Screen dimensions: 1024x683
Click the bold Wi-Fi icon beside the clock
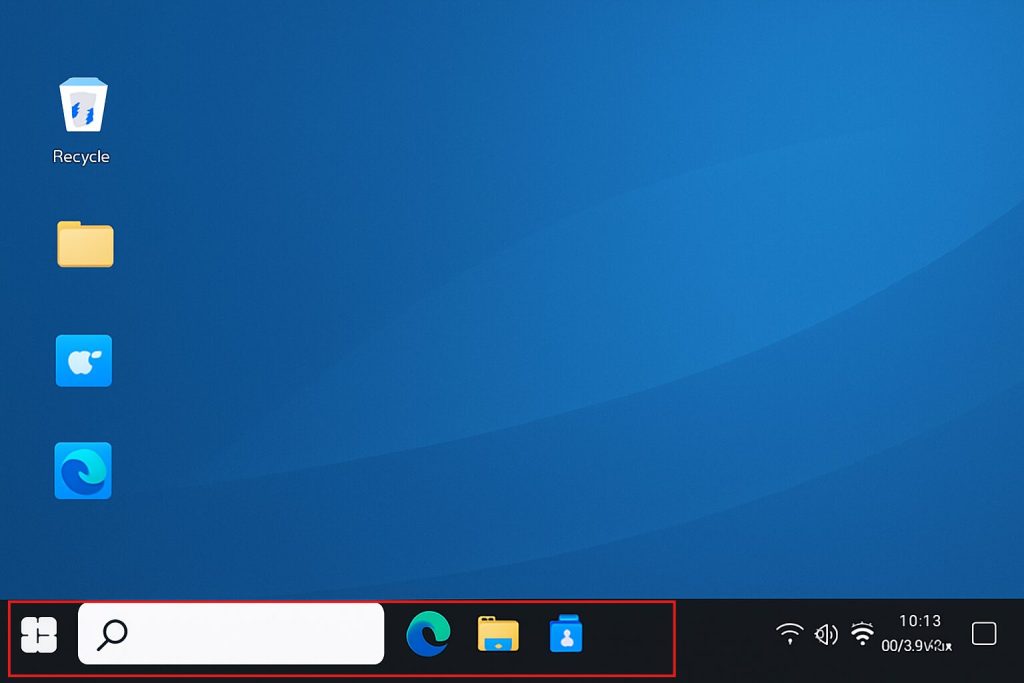coord(862,634)
